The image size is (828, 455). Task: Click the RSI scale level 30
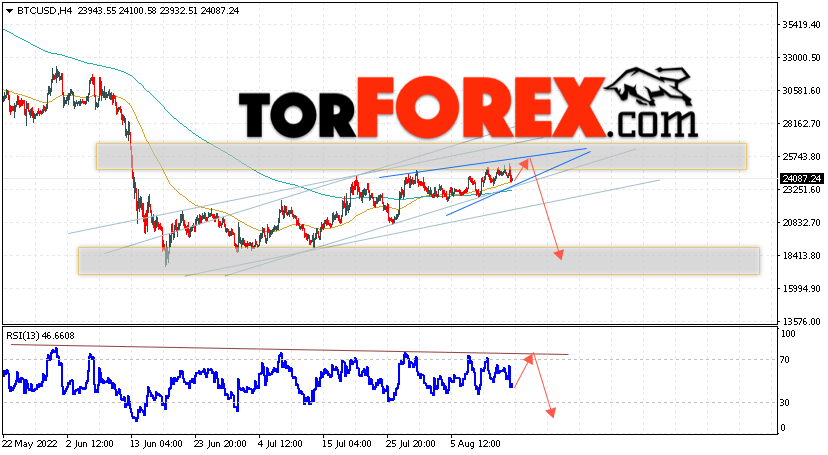(785, 403)
